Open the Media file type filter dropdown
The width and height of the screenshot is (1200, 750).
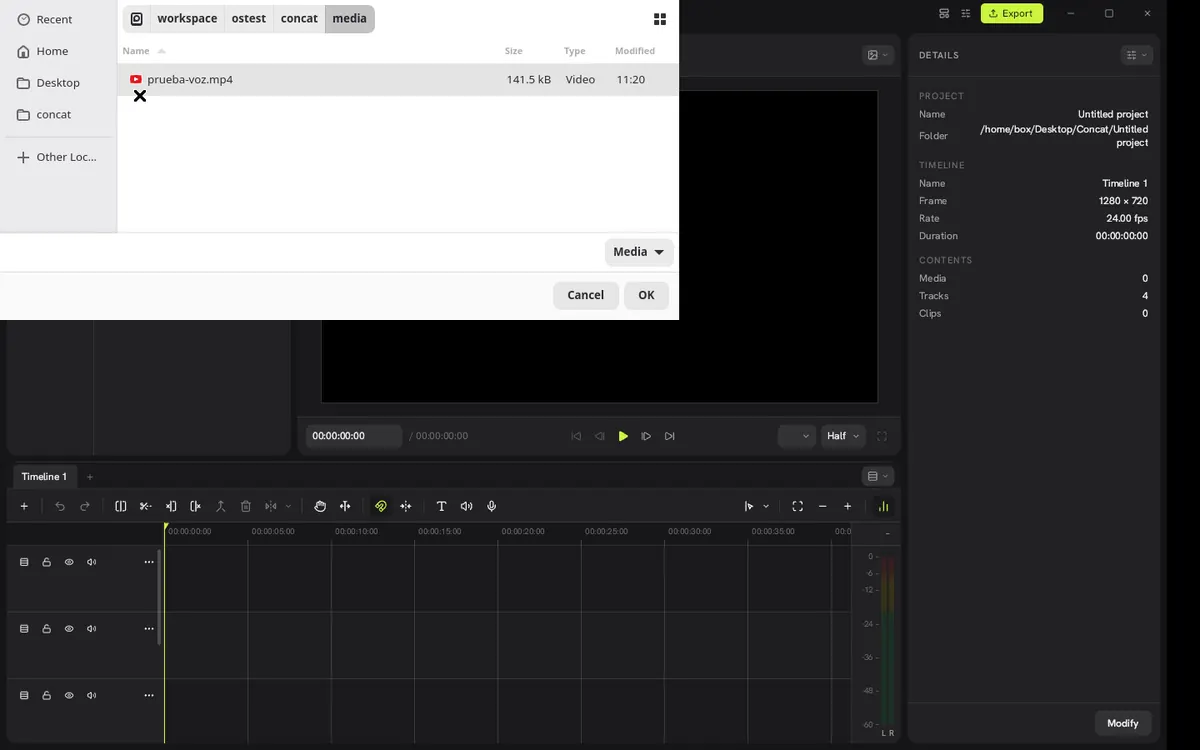click(x=639, y=252)
